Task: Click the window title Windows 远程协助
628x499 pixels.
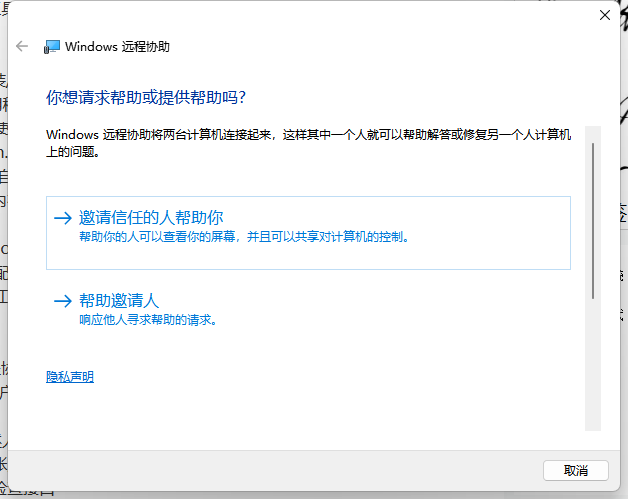Action: coord(117,46)
